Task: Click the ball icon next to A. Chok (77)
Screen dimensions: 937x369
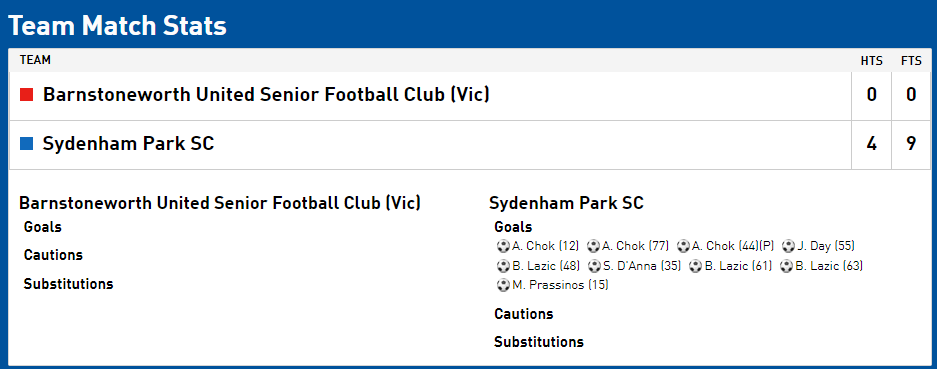Action: click(x=593, y=246)
